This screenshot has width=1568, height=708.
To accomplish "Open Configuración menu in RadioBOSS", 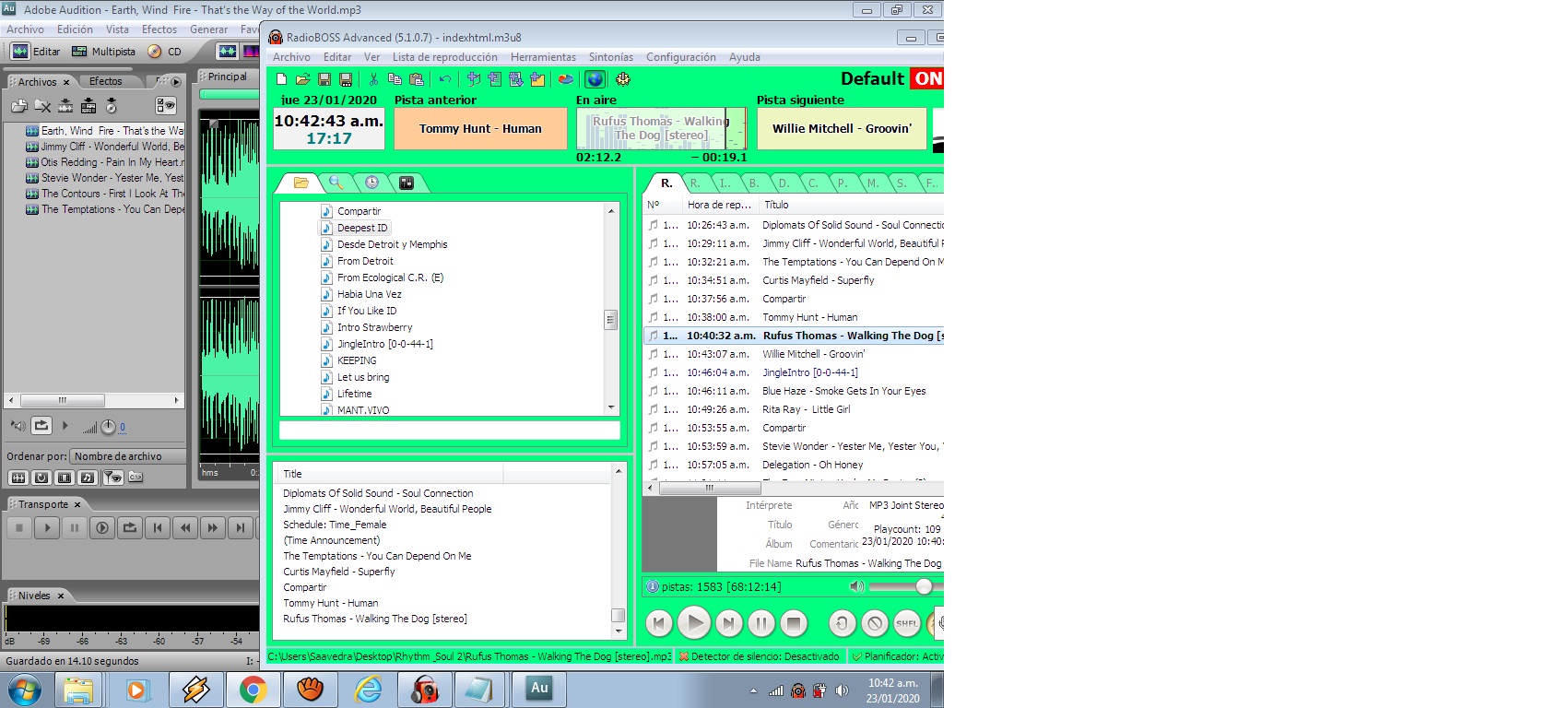I will click(x=681, y=57).
